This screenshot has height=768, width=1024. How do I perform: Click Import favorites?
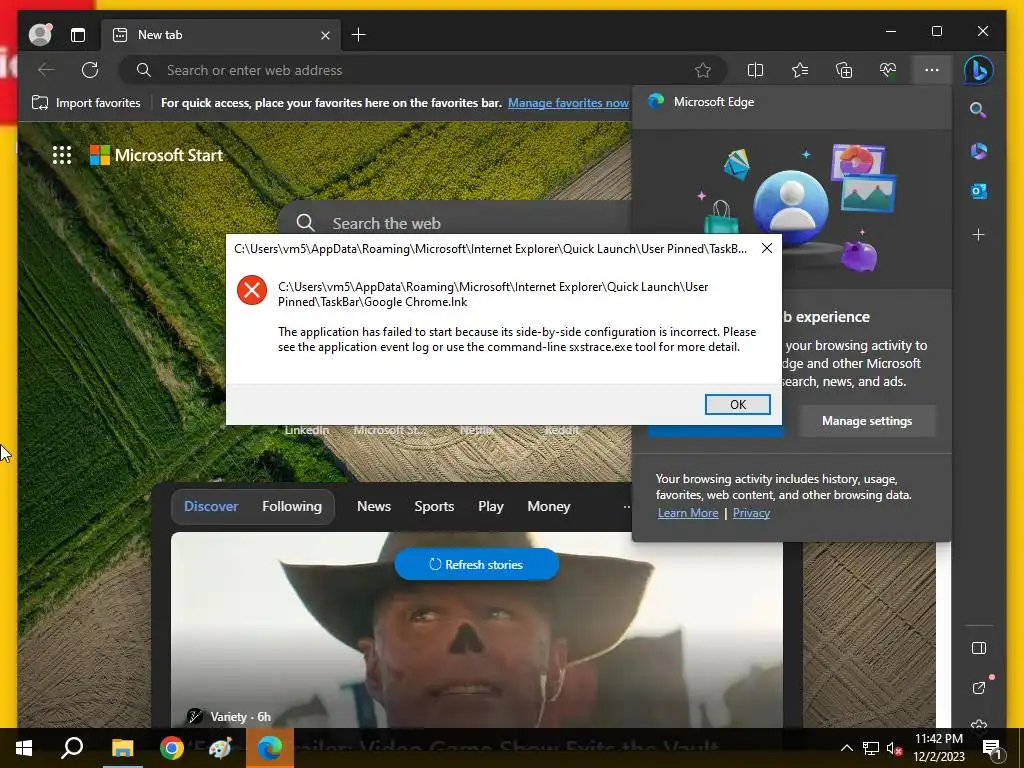(86, 103)
